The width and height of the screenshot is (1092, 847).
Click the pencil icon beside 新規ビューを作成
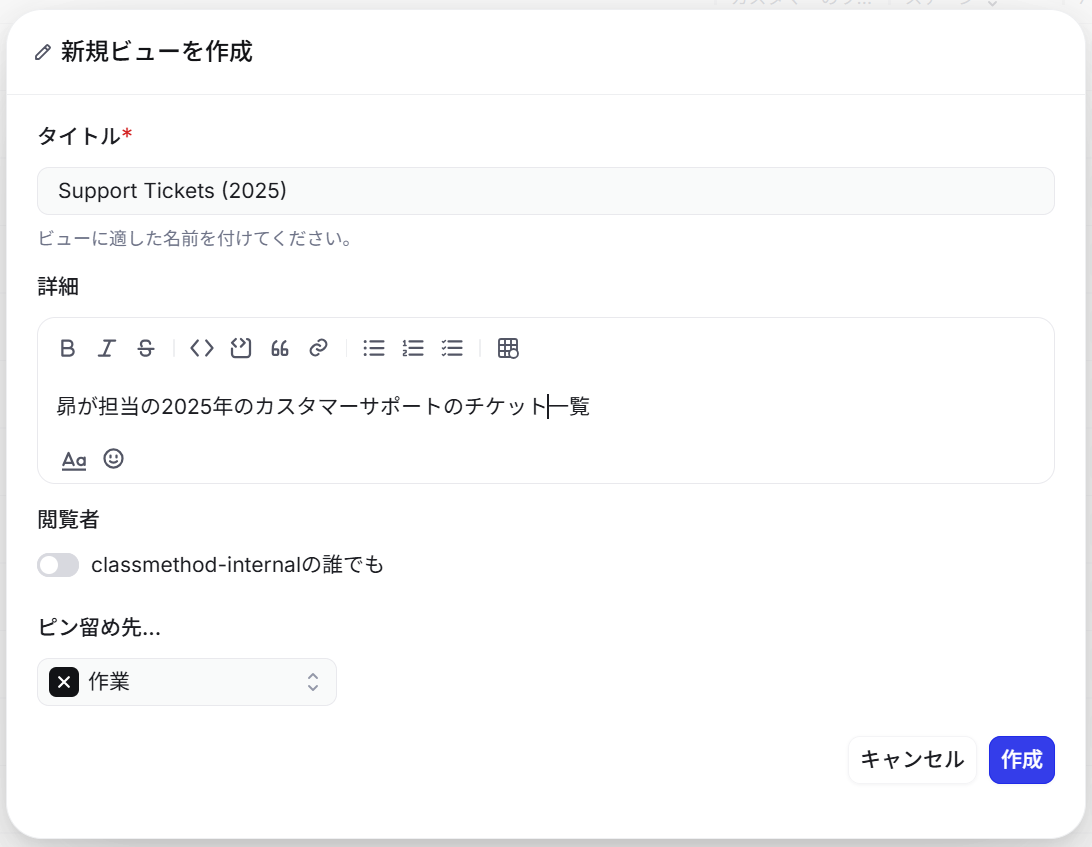[41, 52]
